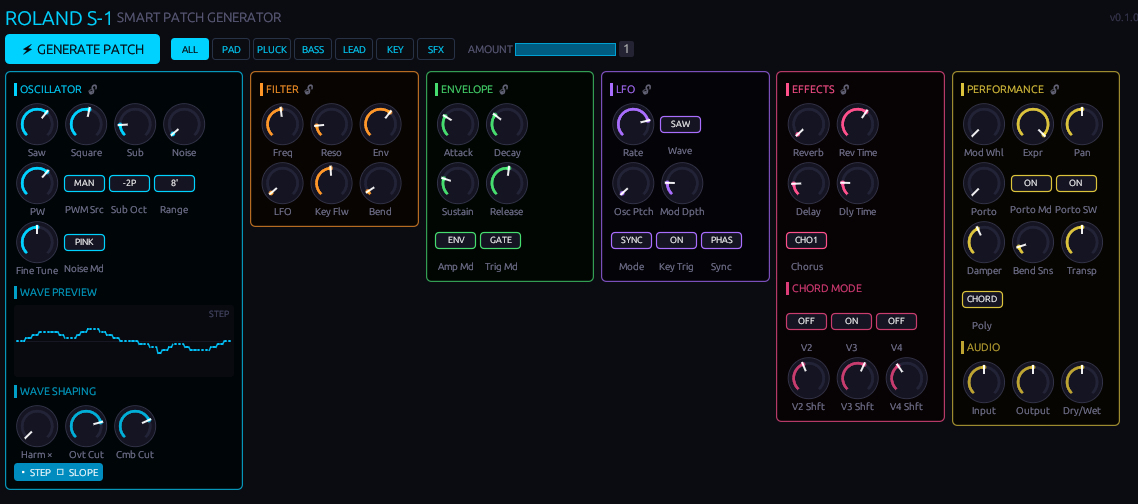Viewport: 1138px width, 504px height.
Task: Select the PLUCK patch category
Action: 272,49
